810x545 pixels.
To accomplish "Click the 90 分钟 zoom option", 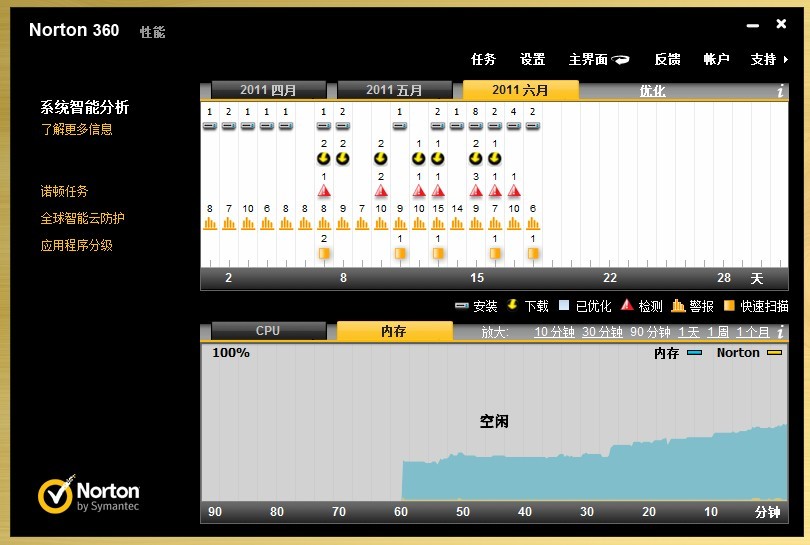I will [x=650, y=332].
